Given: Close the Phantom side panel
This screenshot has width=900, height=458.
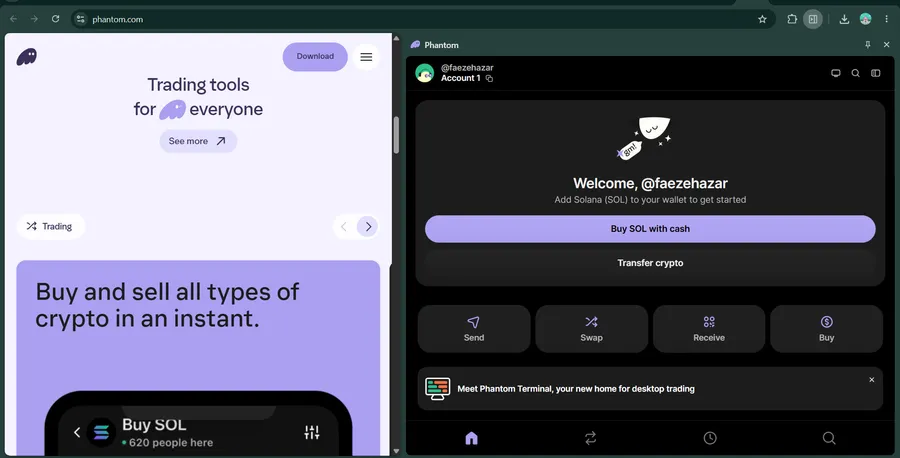Looking at the screenshot, I should click(x=886, y=45).
